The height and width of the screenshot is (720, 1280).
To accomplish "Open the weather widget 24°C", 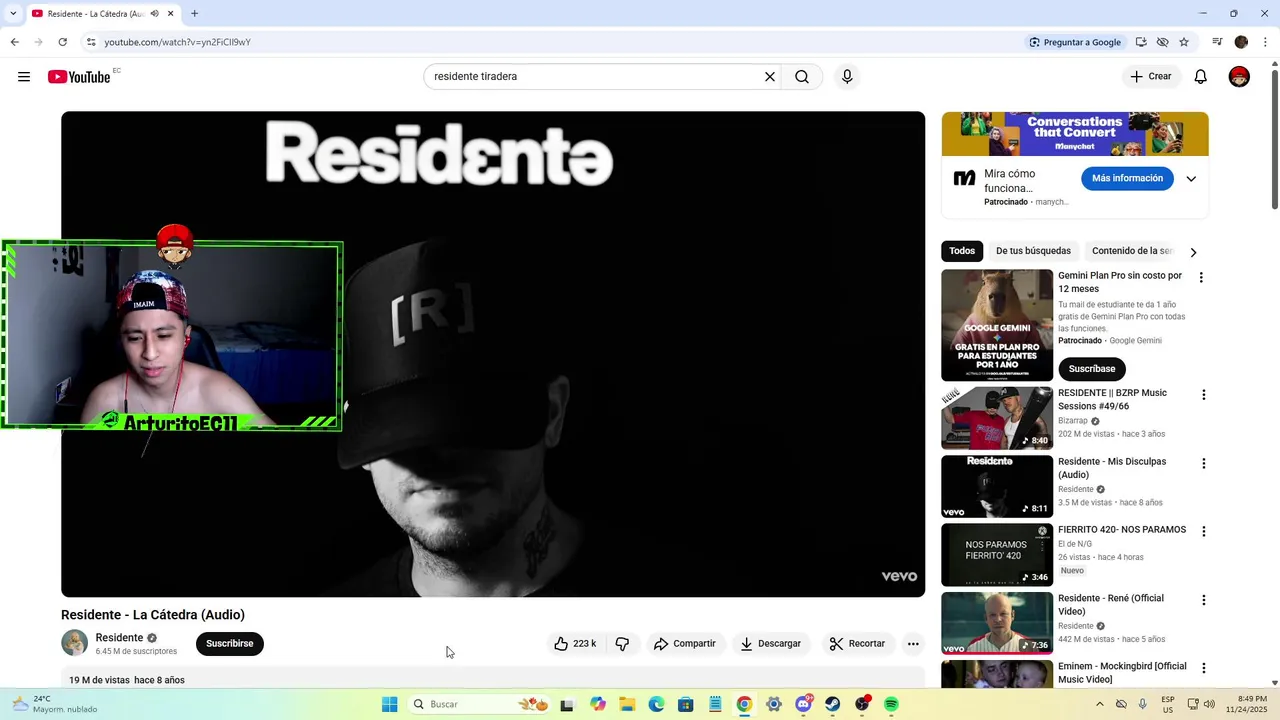I will (x=52, y=704).
